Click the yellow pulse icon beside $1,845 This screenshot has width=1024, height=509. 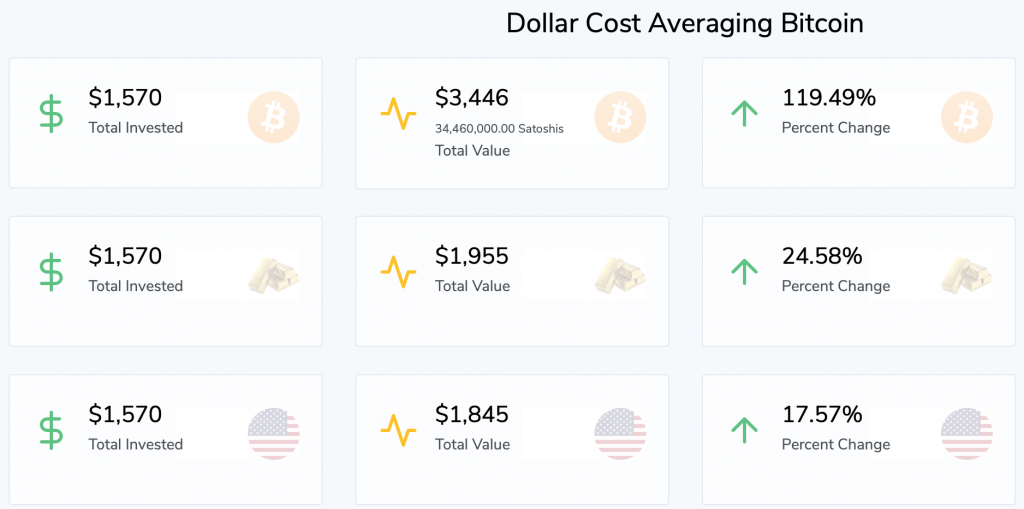398,430
